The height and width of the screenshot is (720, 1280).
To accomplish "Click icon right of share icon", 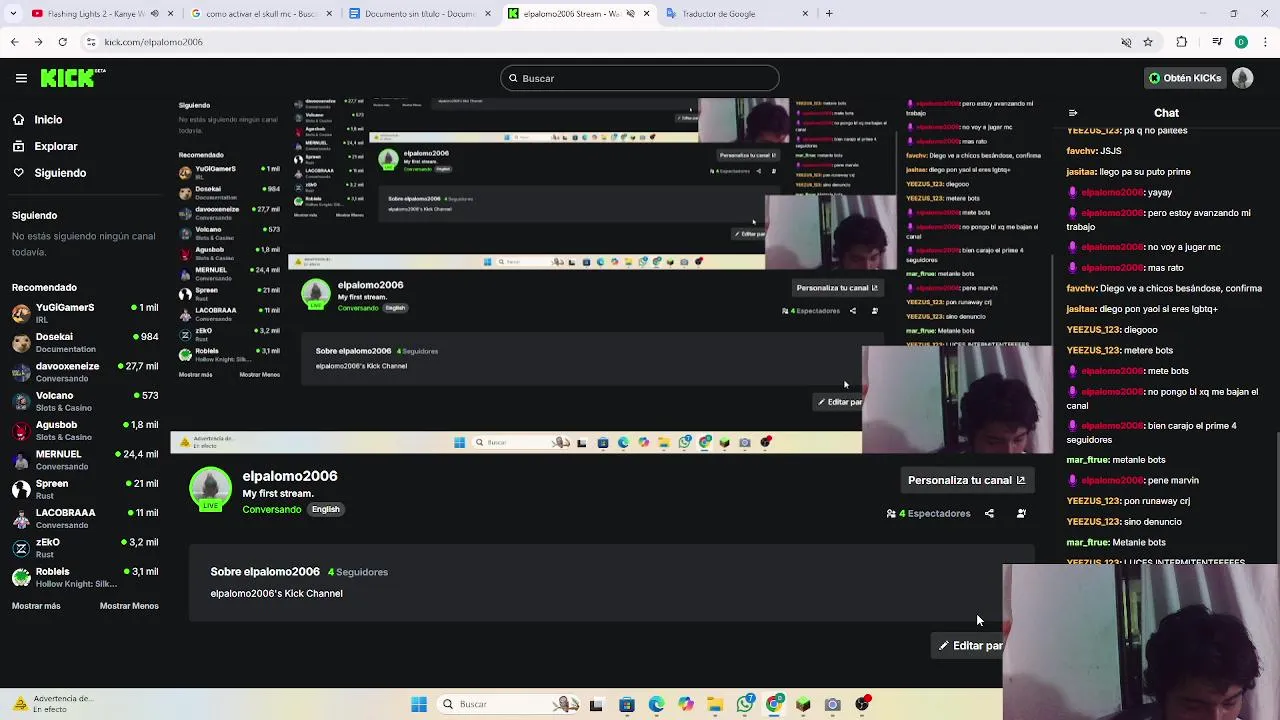I will [1021, 513].
